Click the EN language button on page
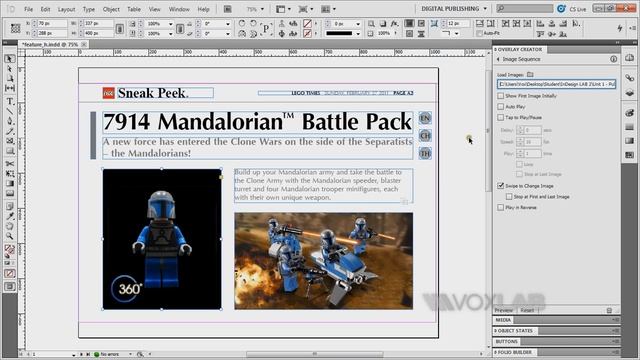 coord(425,118)
